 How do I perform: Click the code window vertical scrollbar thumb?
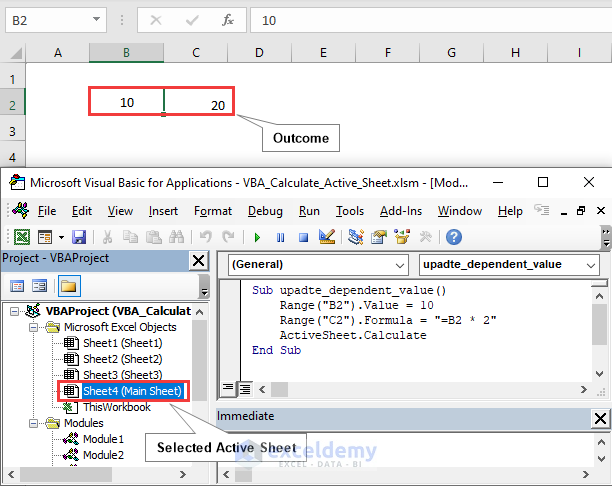pos(599,325)
